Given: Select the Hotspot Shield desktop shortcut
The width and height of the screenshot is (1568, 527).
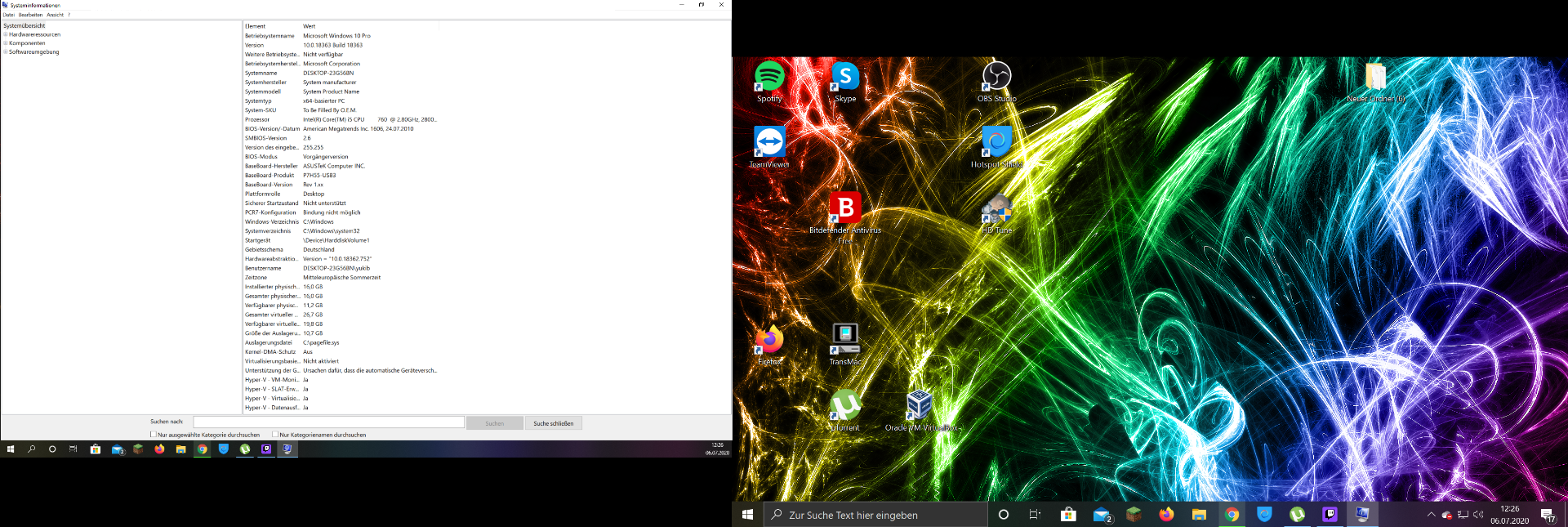Looking at the screenshot, I should pos(996,147).
